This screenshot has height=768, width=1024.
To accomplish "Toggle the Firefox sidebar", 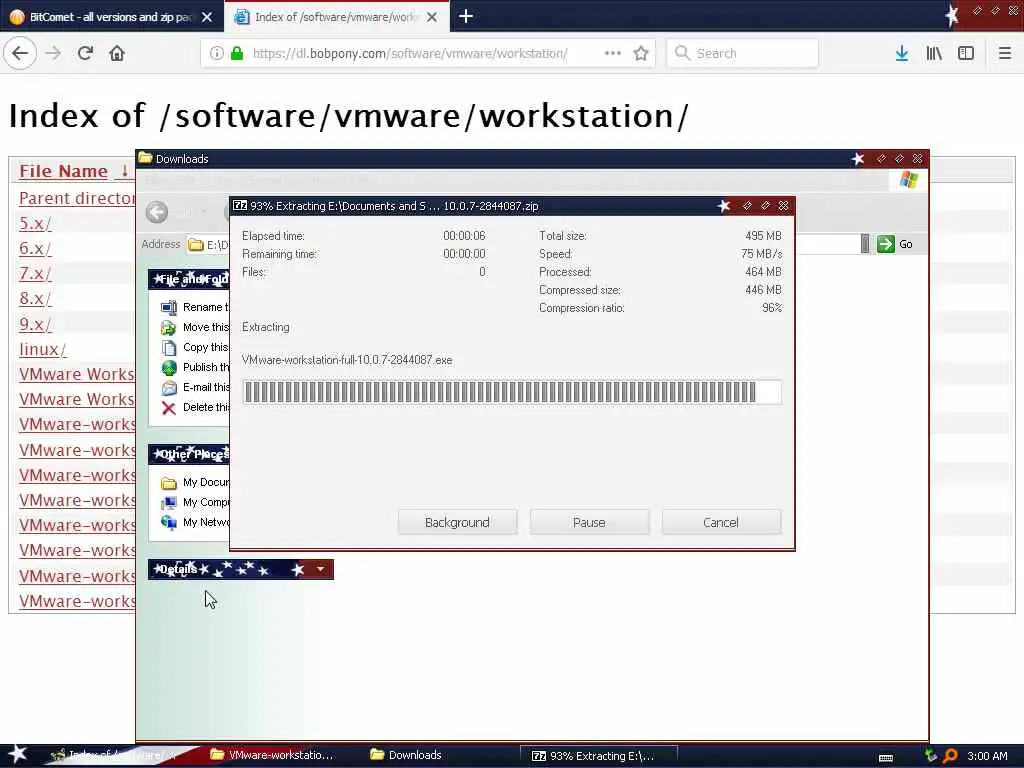I will click(966, 53).
